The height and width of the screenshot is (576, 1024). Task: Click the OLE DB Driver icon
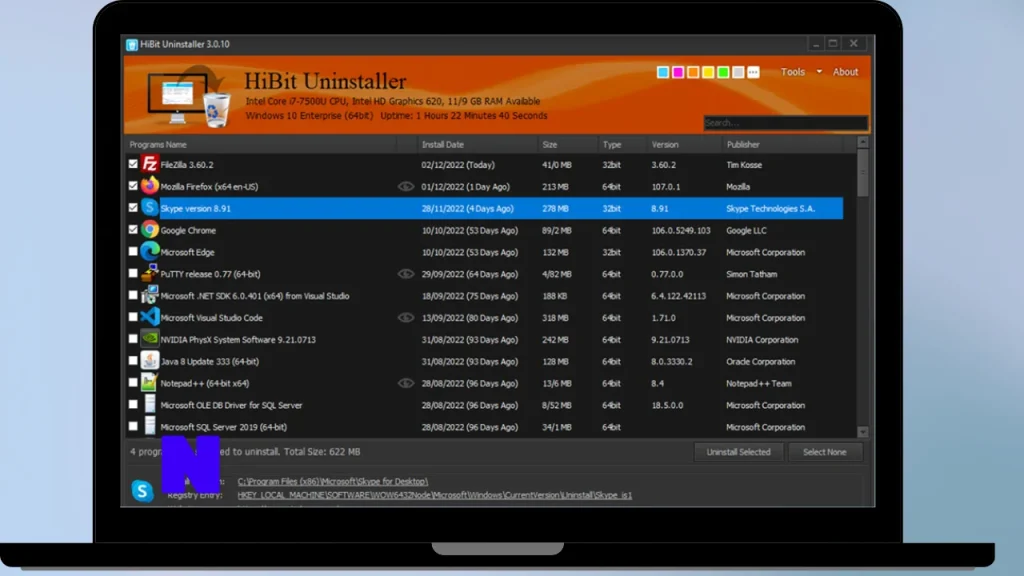[x=150, y=404]
